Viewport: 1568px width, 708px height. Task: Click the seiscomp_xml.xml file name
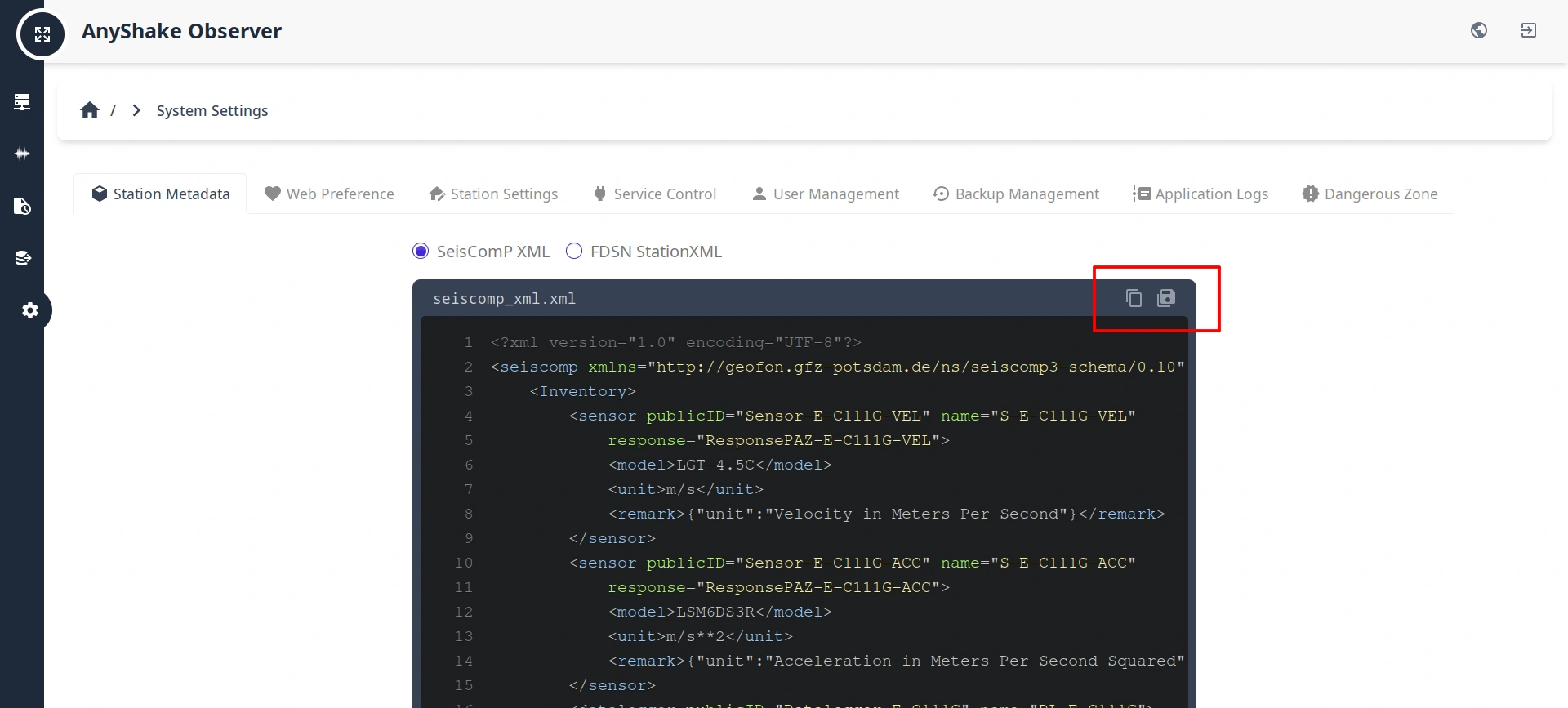pos(504,299)
